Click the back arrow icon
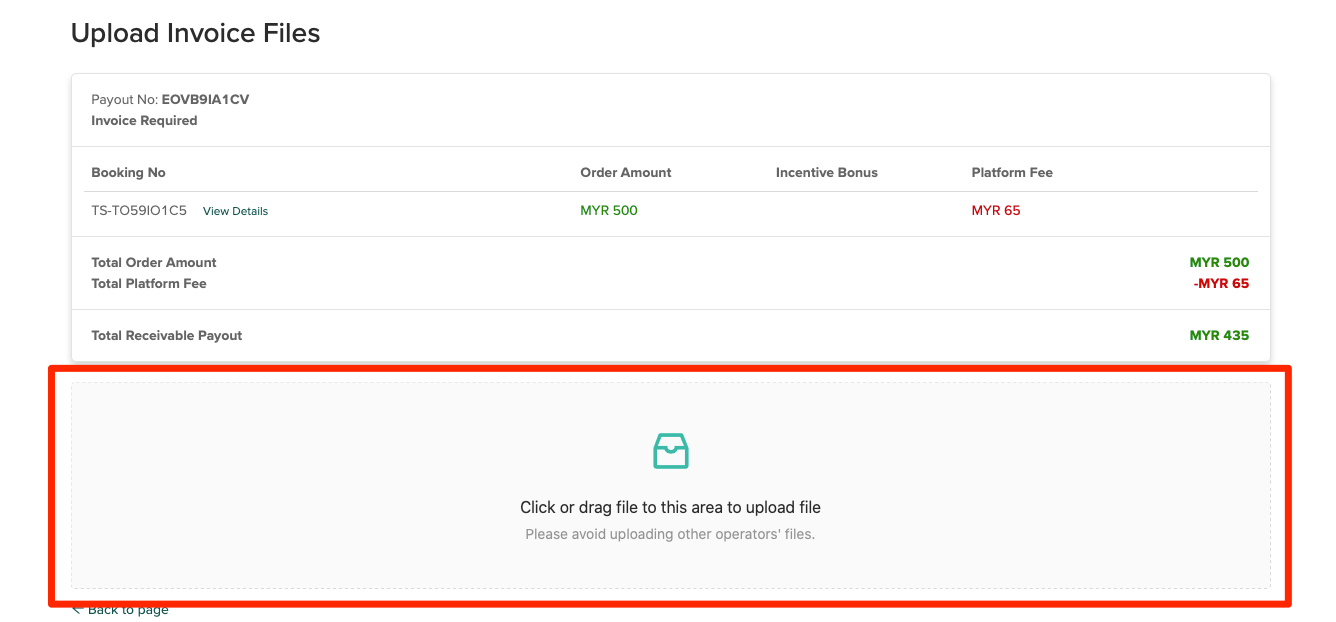 77,610
